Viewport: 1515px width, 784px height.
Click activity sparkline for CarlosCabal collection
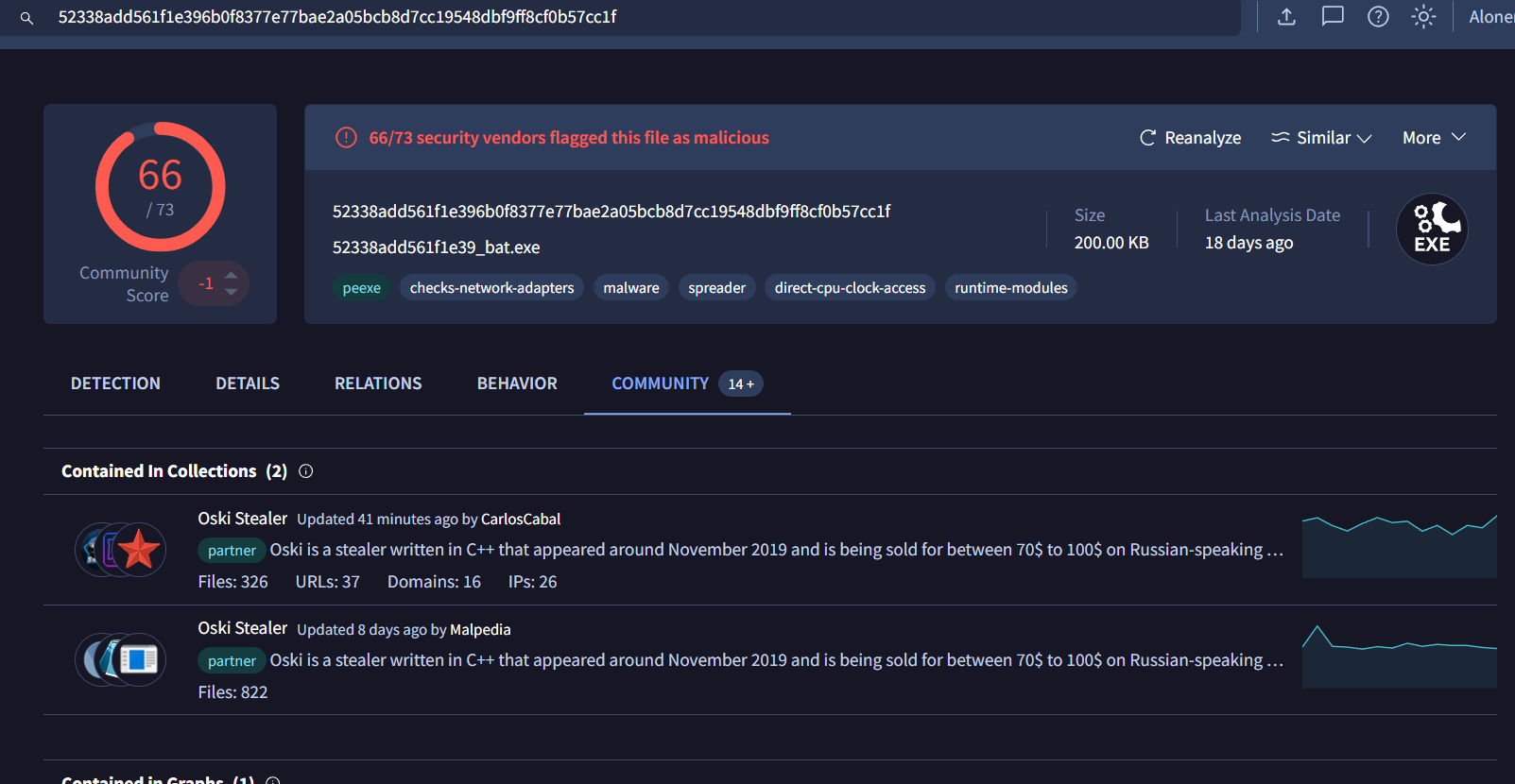(x=1399, y=546)
